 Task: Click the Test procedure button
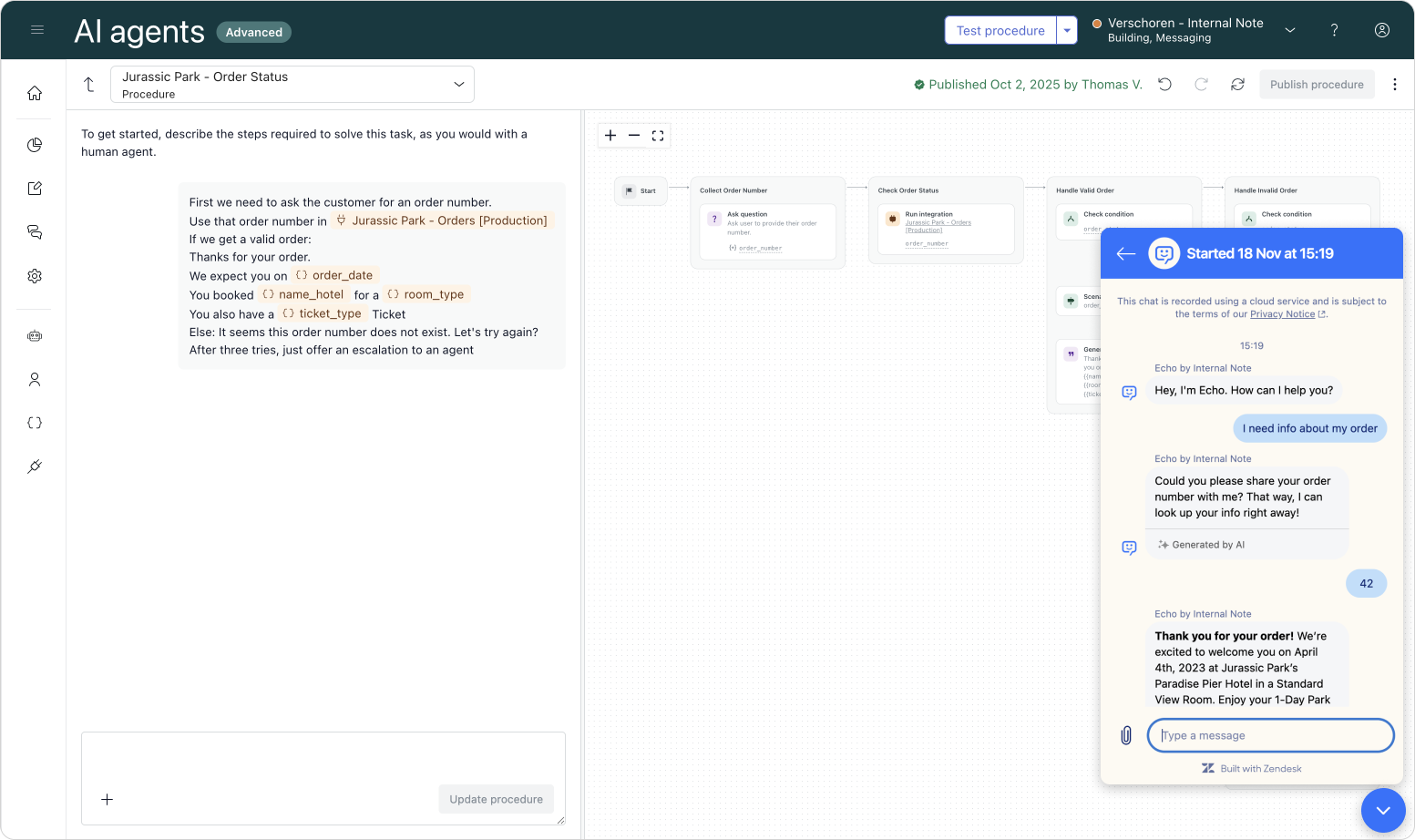pos(1000,30)
